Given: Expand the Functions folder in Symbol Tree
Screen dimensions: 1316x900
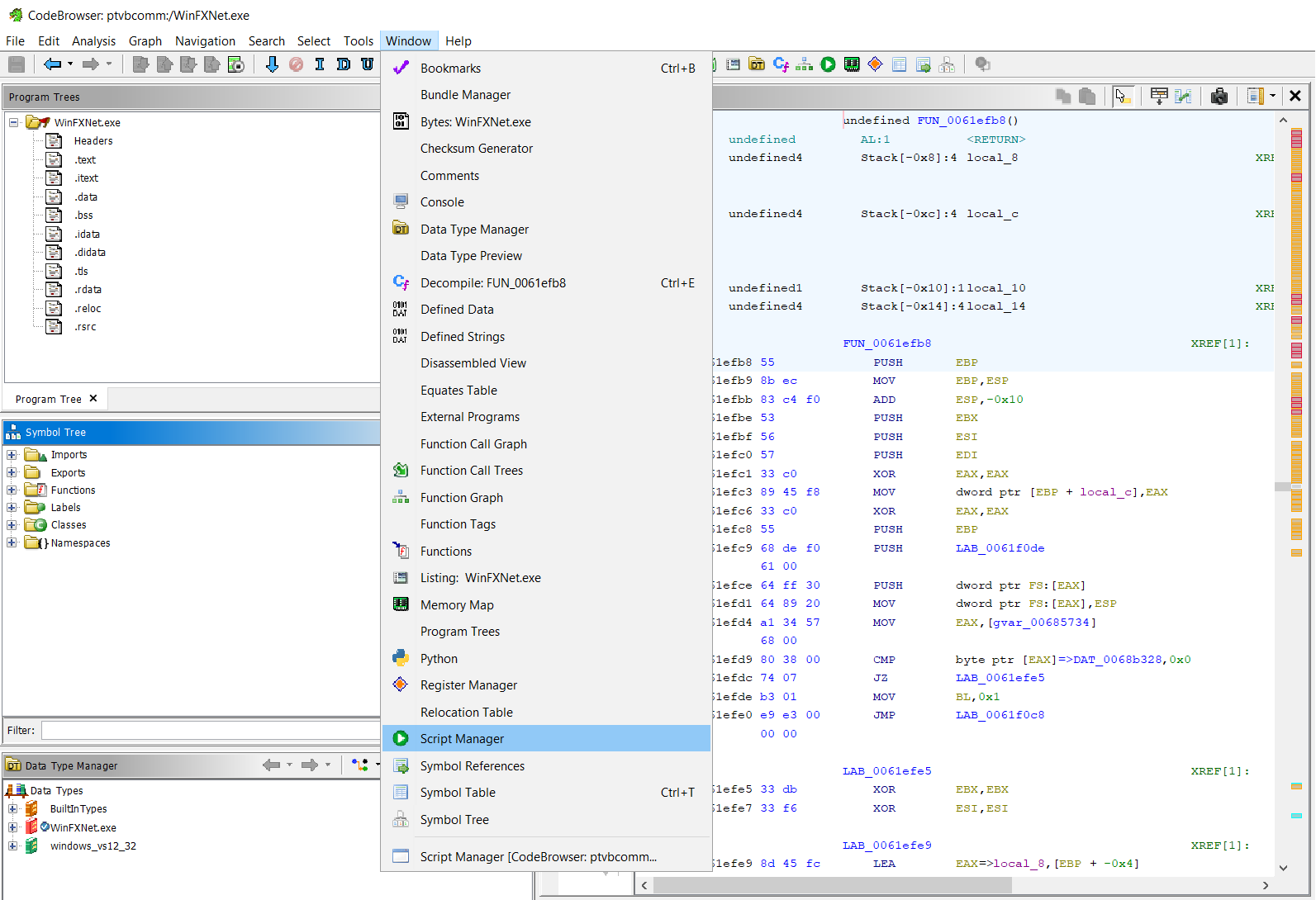Looking at the screenshot, I should 12,490.
